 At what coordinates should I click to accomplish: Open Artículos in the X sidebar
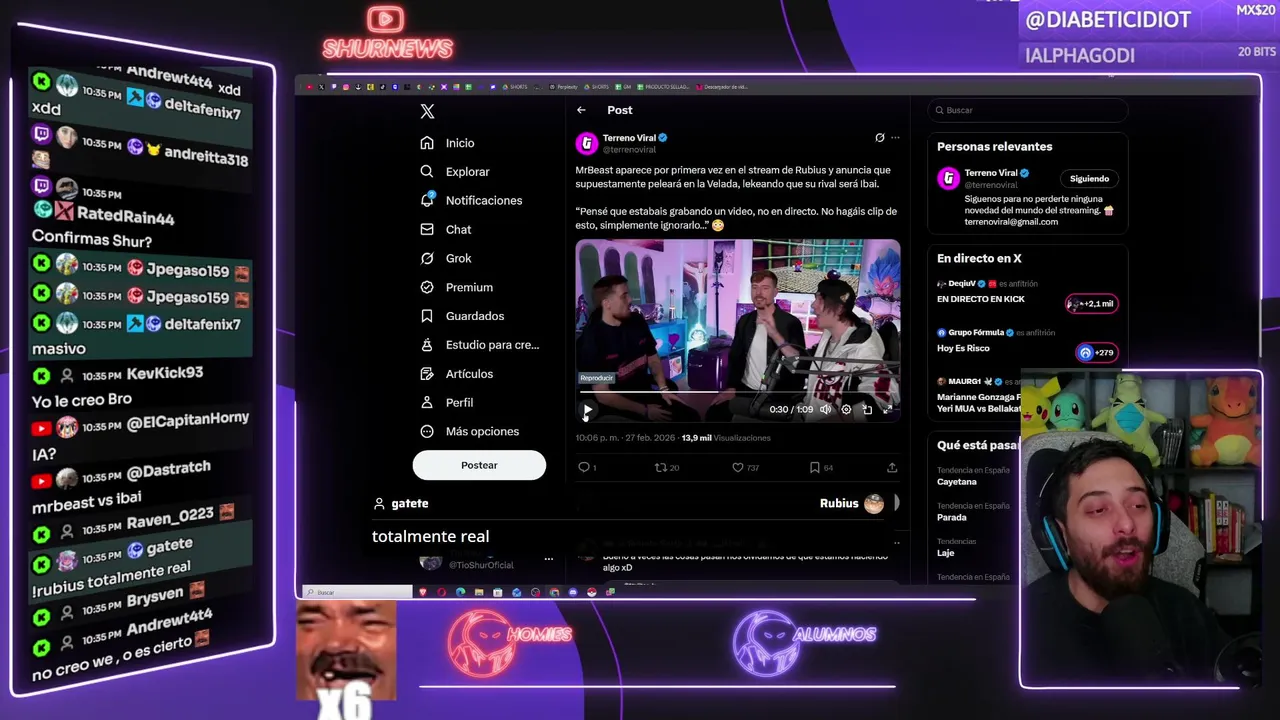456,374
